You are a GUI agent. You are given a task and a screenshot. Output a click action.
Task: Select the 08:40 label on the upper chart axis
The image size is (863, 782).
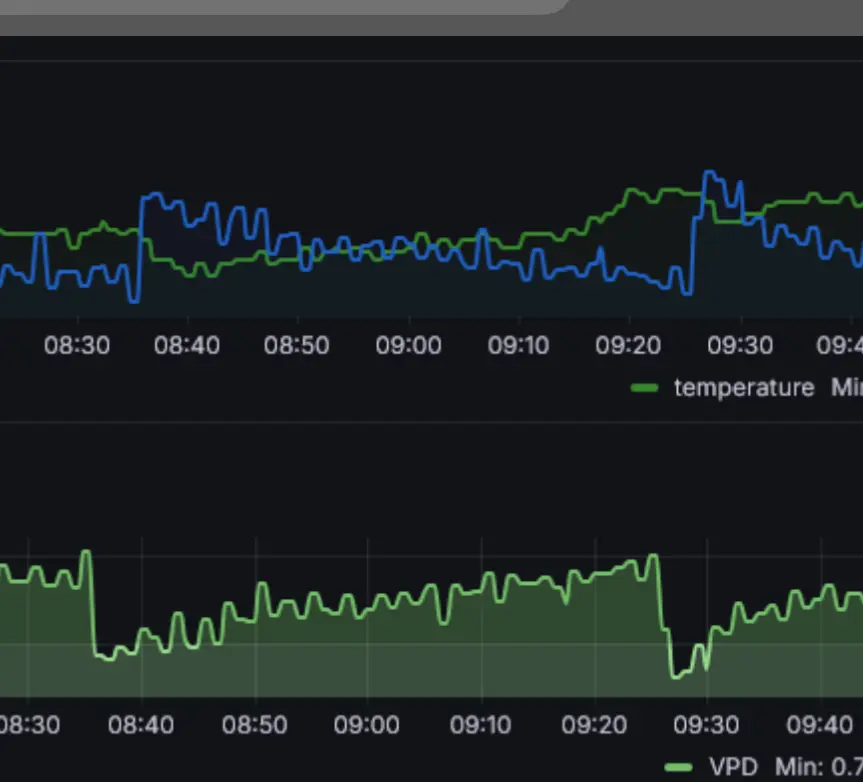[x=186, y=346]
